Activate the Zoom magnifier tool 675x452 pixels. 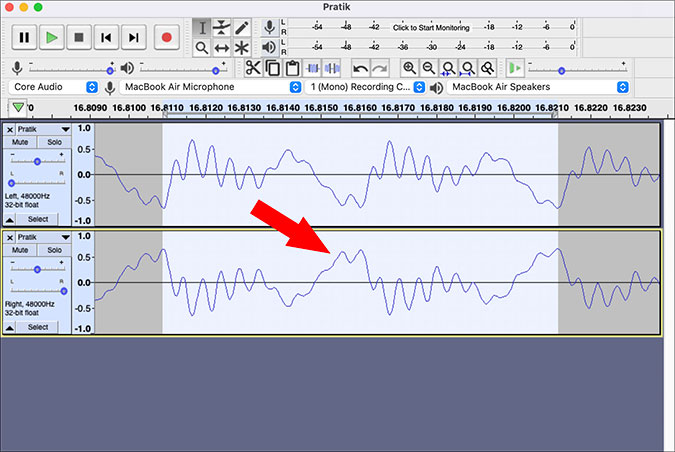(201, 47)
